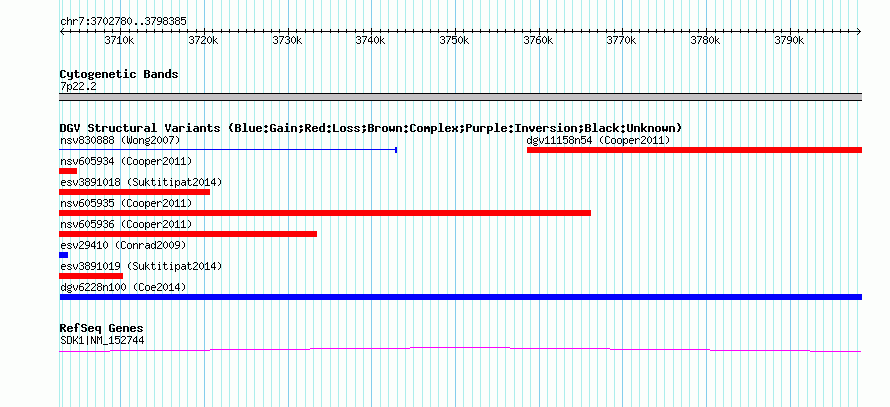The image size is (890, 407).
Task: Select the small blue esv29410 gain bar
Action: [64, 255]
